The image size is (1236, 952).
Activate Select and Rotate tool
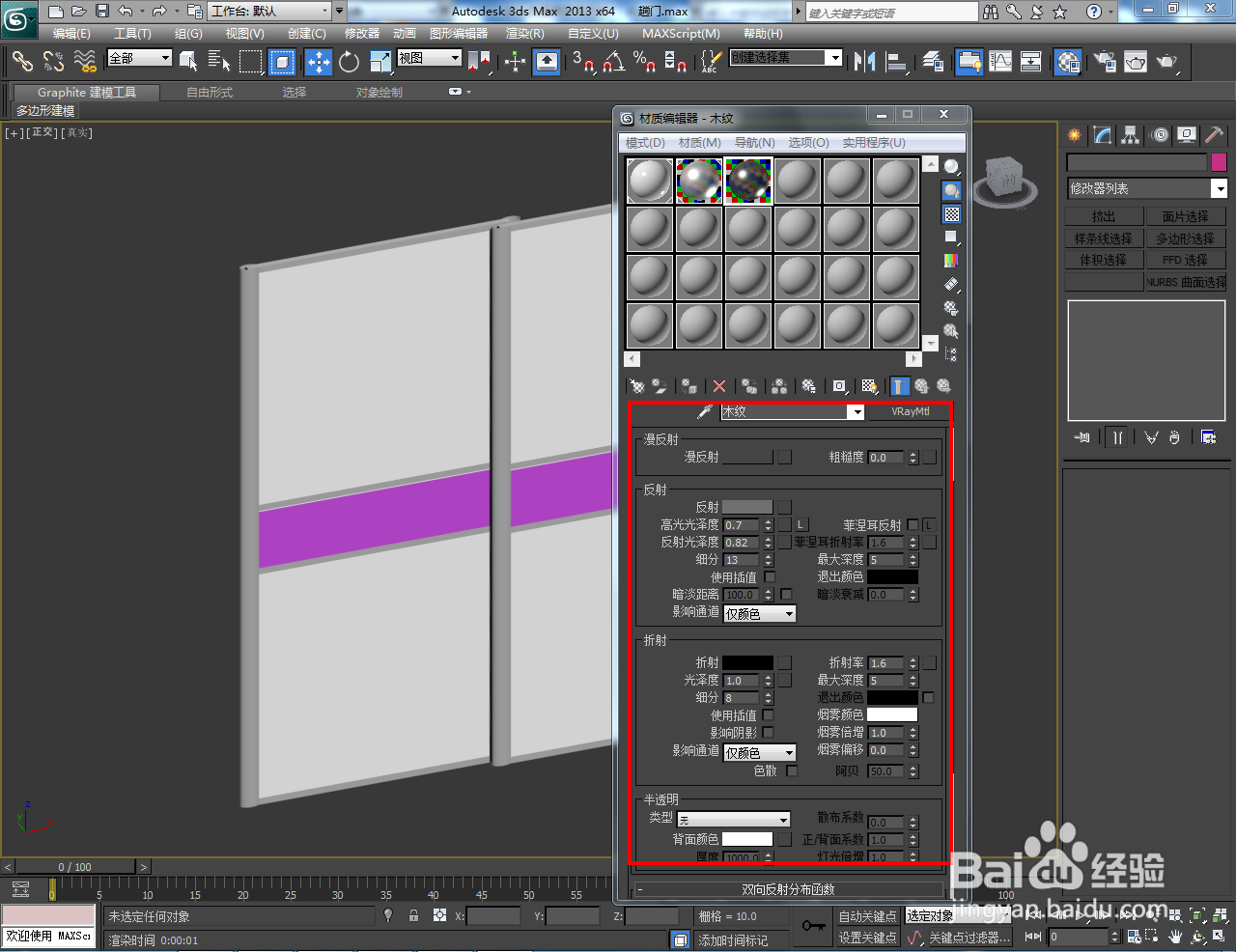[350, 62]
